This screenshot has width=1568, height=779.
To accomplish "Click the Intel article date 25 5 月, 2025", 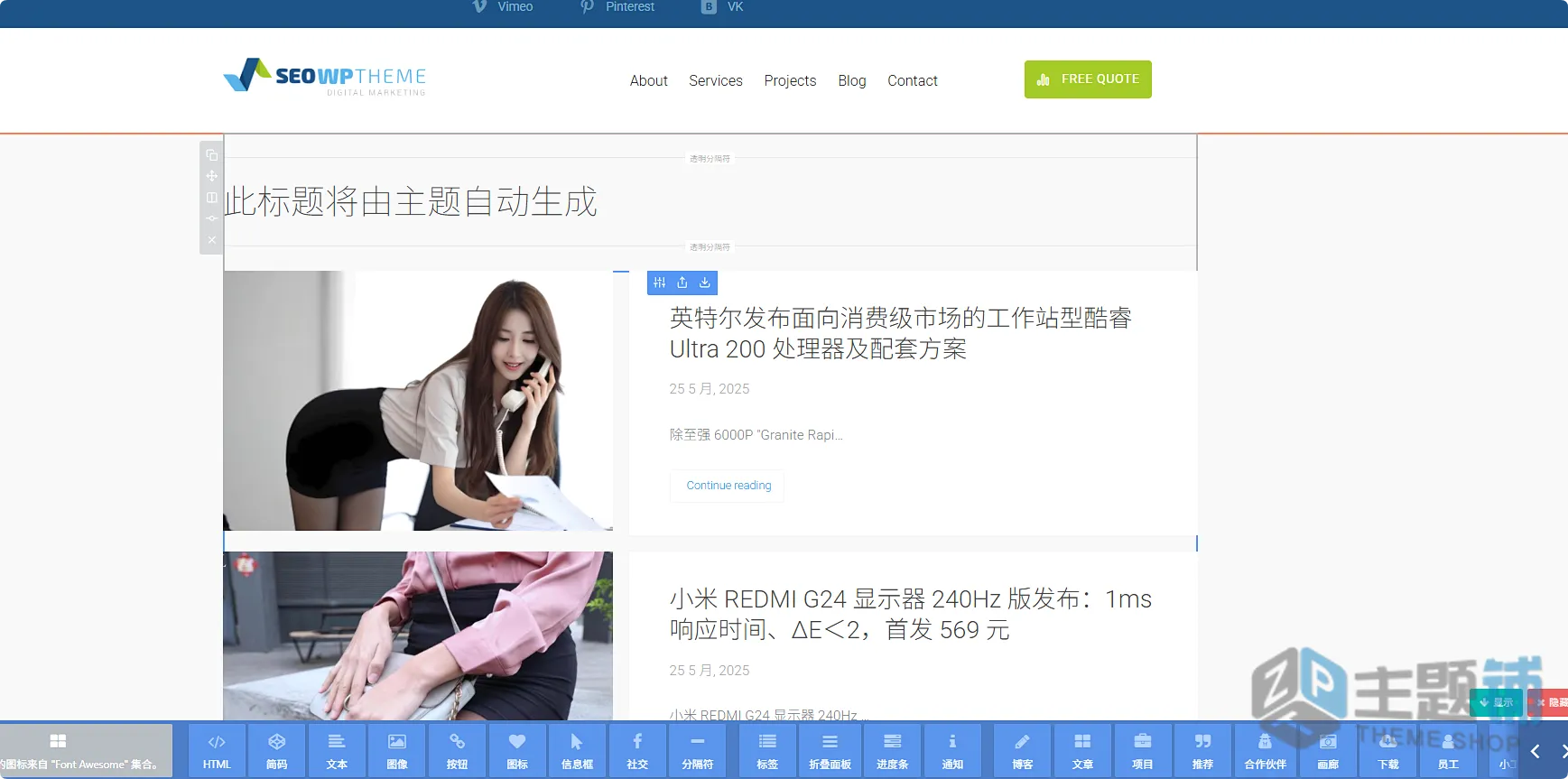I will click(x=710, y=389).
